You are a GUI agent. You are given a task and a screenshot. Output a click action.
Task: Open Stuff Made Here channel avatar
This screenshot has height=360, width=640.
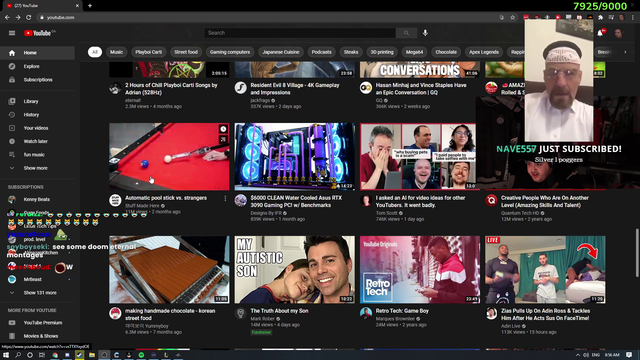[x=115, y=200]
